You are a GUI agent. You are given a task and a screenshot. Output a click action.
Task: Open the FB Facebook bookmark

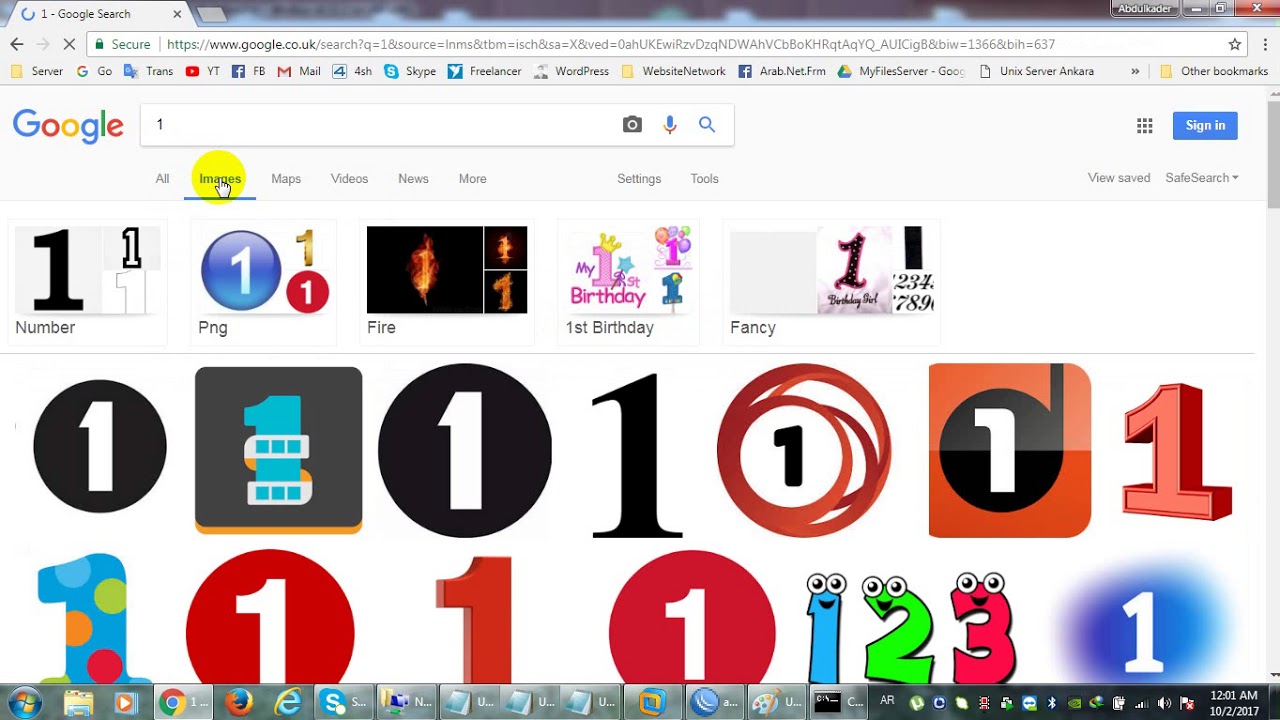click(x=248, y=72)
